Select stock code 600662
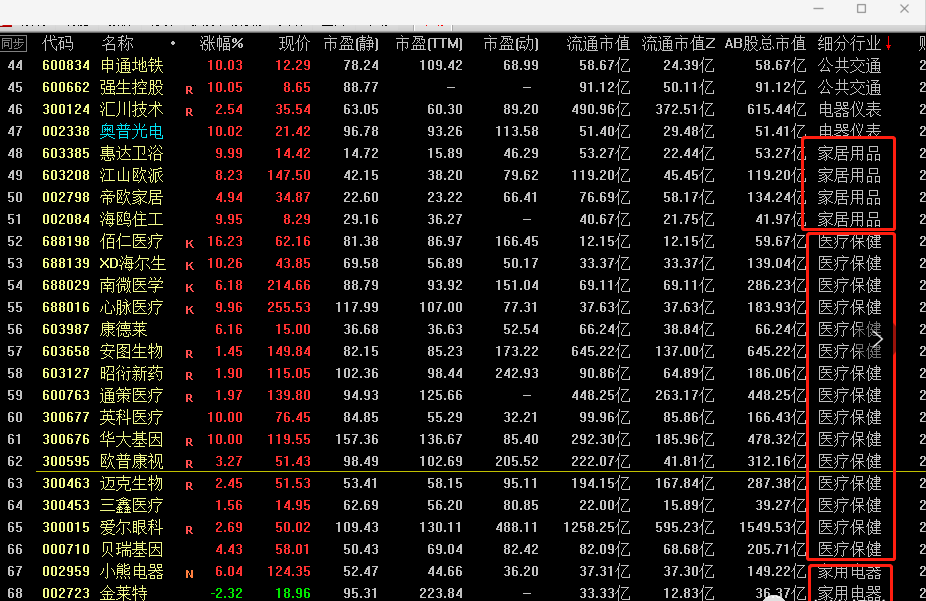Screen dimensions: 926x601 (66, 87)
